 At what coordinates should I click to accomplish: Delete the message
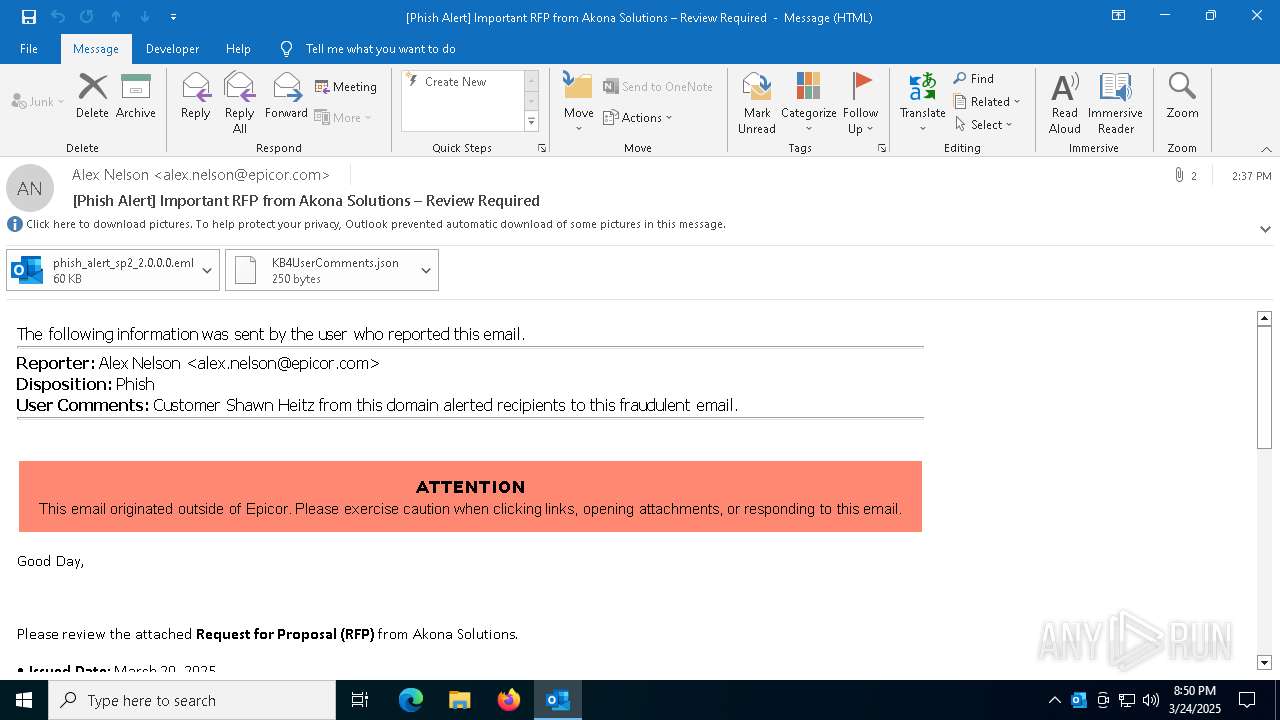92,97
